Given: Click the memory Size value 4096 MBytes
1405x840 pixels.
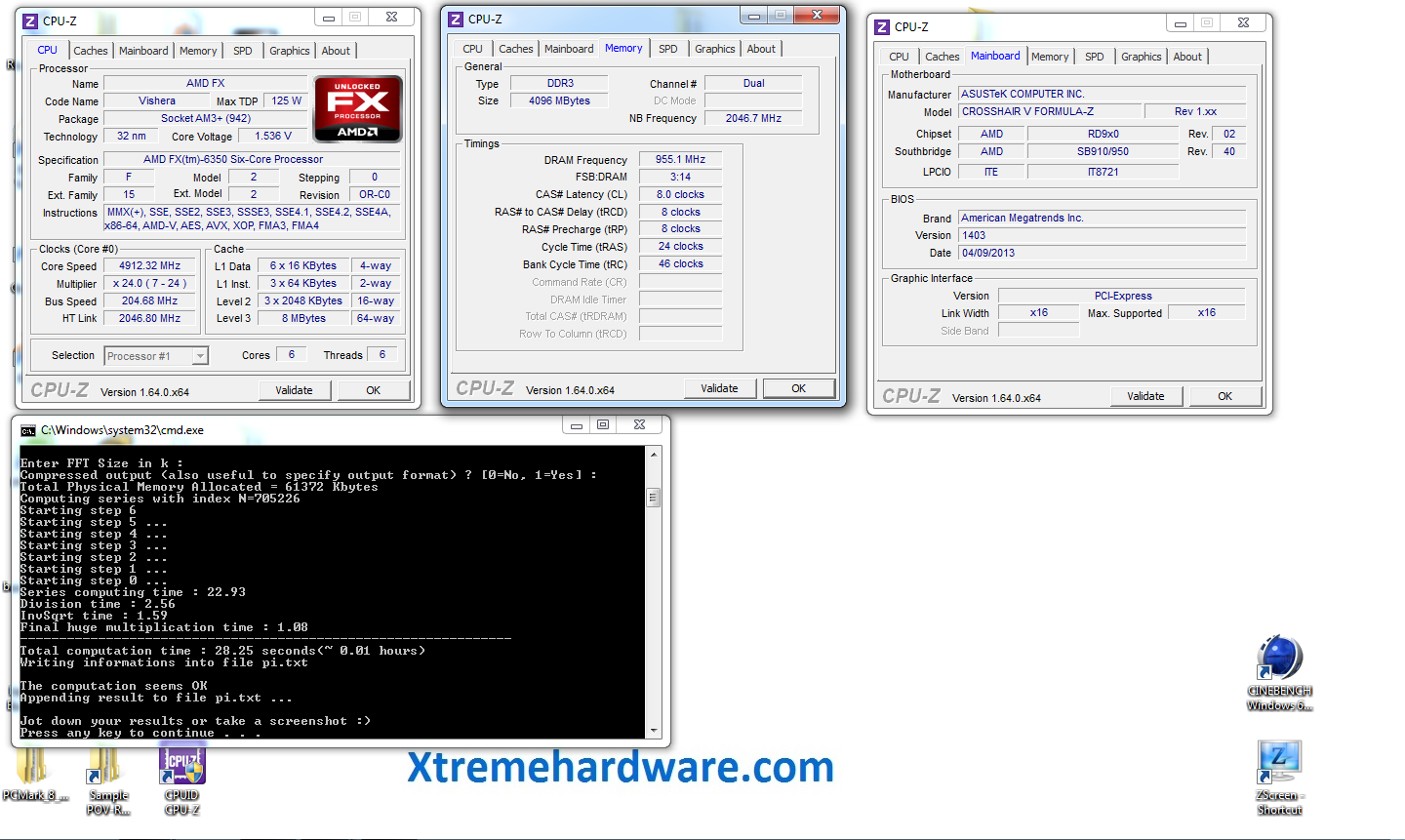Looking at the screenshot, I should [x=559, y=100].
